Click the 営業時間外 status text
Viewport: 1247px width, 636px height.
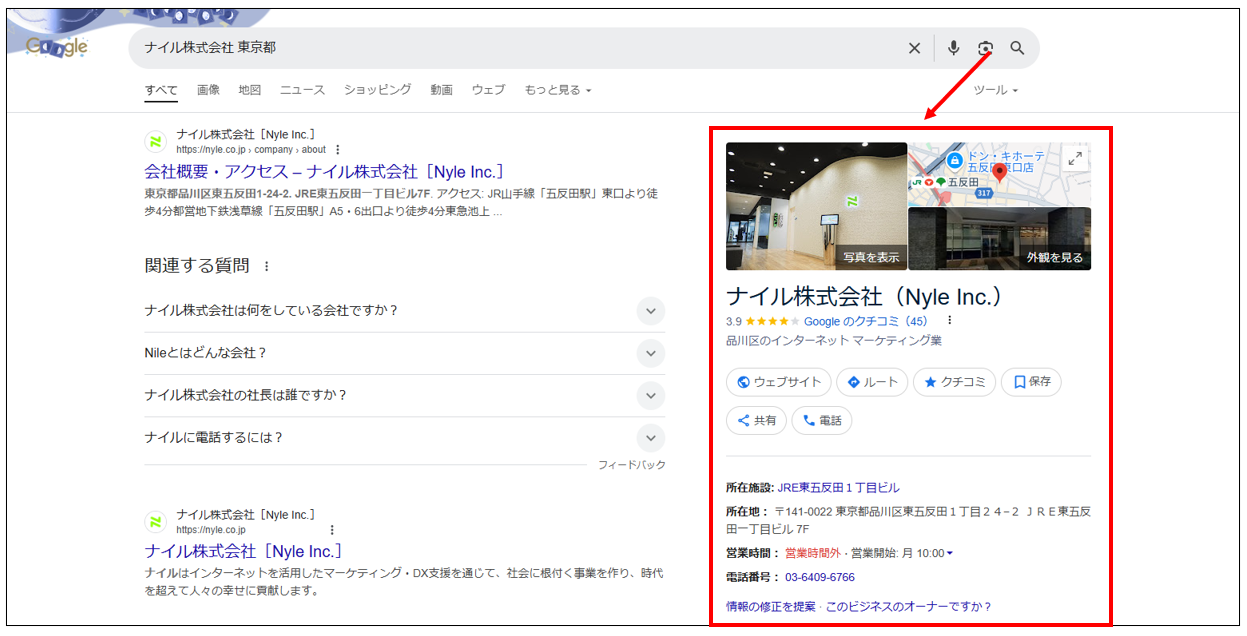pos(813,553)
